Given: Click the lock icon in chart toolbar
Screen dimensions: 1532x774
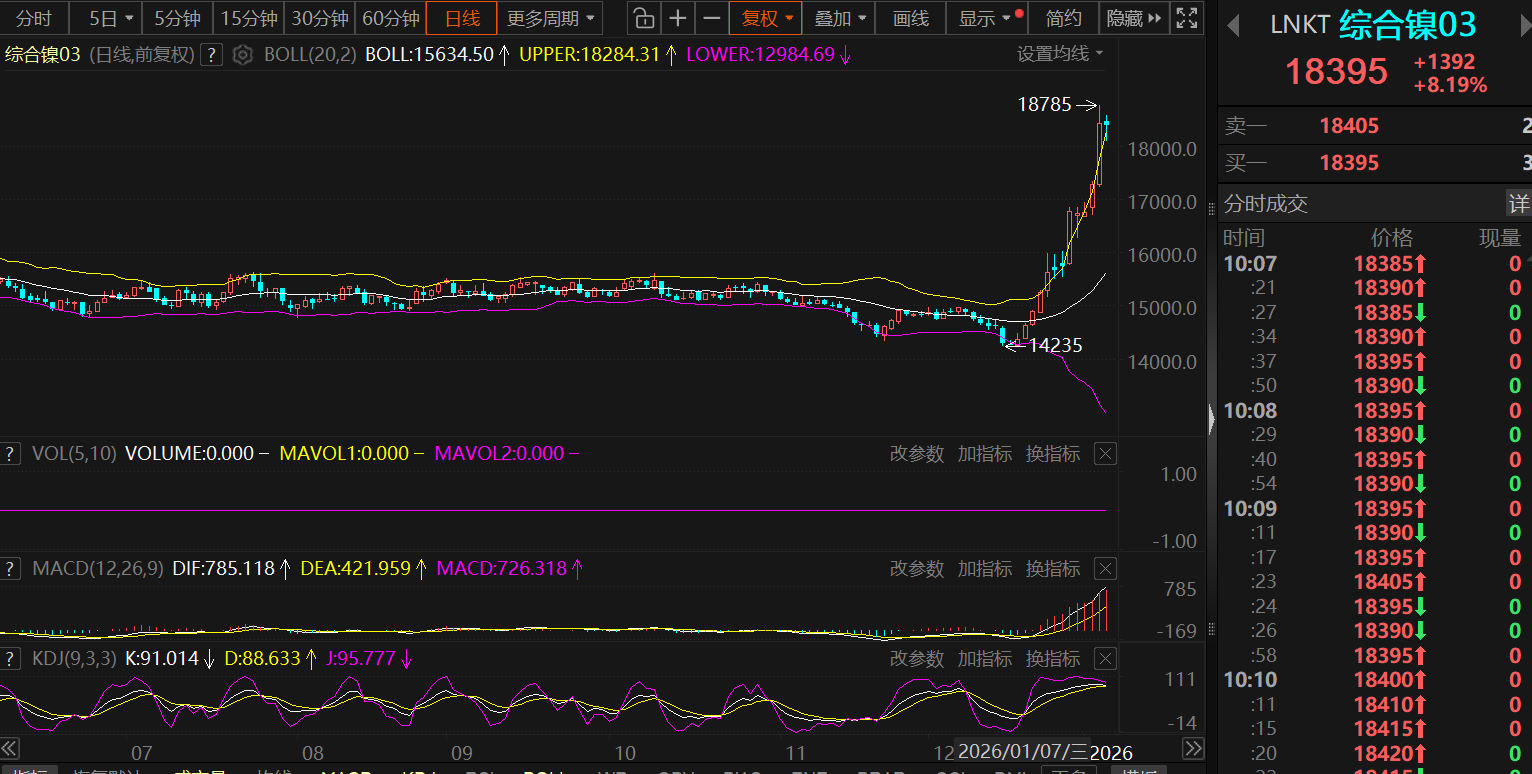Looking at the screenshot, I should click(644, 18).
